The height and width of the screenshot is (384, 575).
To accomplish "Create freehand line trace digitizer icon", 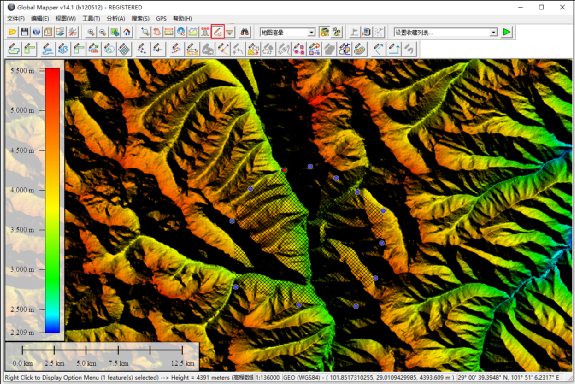I will pyautogui.click(x=63, y=49).
